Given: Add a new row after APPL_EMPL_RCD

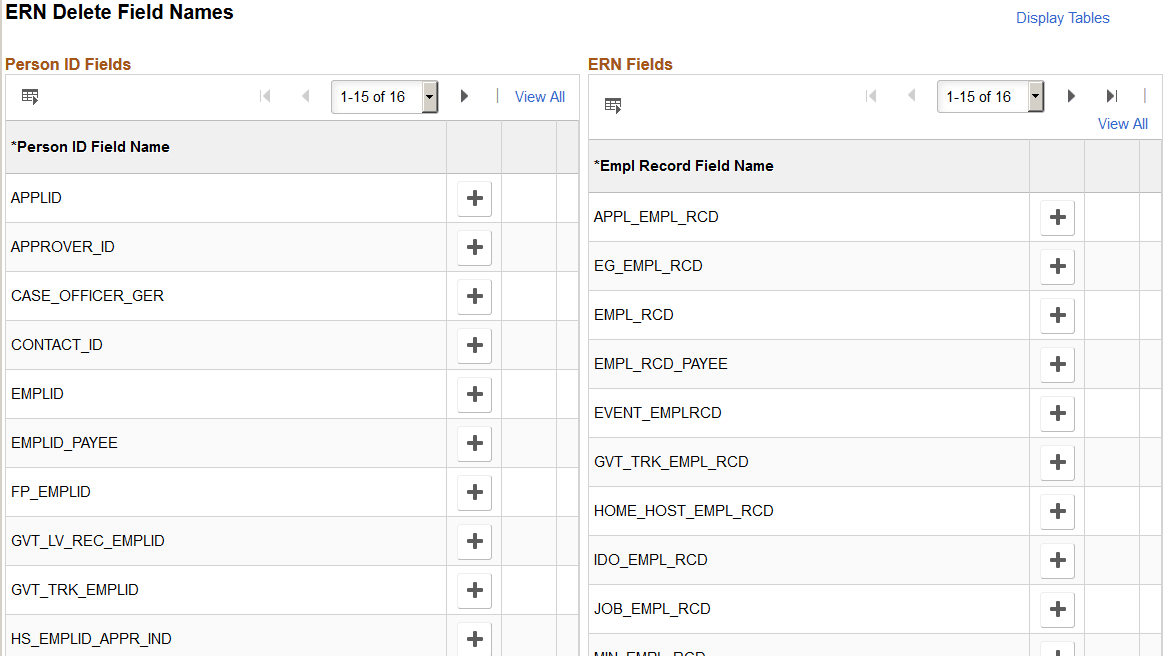Looking at the screenshot, I should (x=1057, y=217).
